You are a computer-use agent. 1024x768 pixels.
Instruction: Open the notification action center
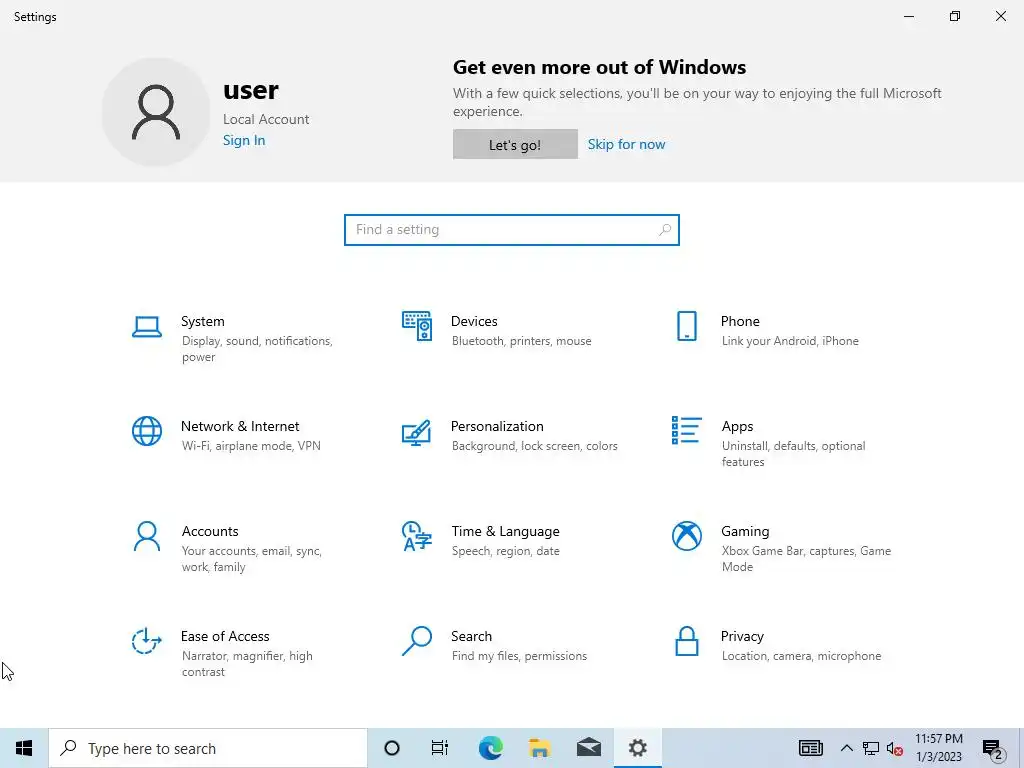(993, 749)
